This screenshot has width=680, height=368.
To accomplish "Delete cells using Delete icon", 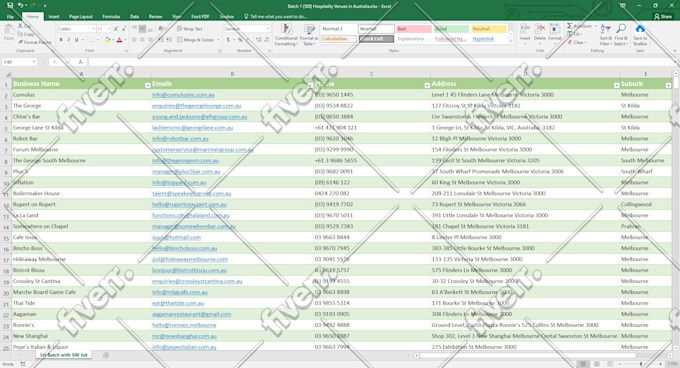I will (540, 34).
